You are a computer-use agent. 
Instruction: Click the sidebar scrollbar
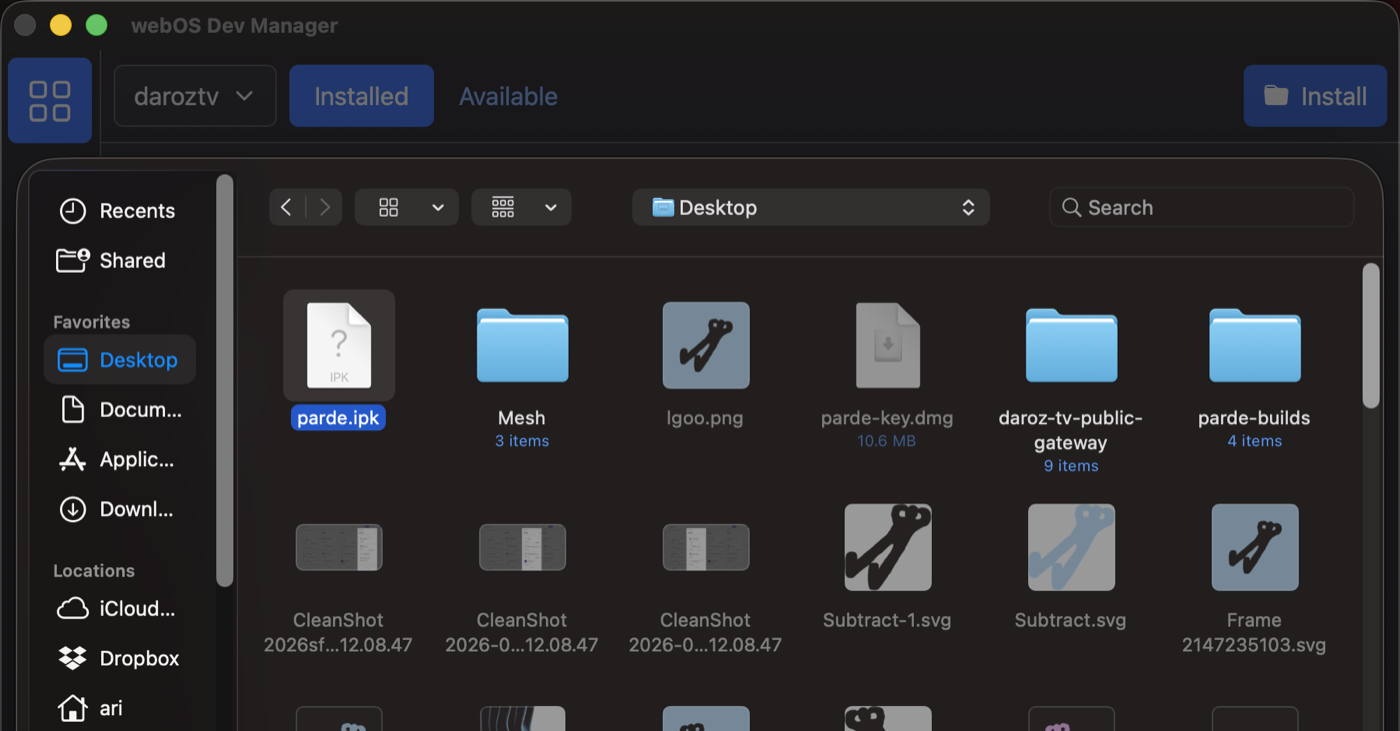pyautogui.click(x=225, y=380)
